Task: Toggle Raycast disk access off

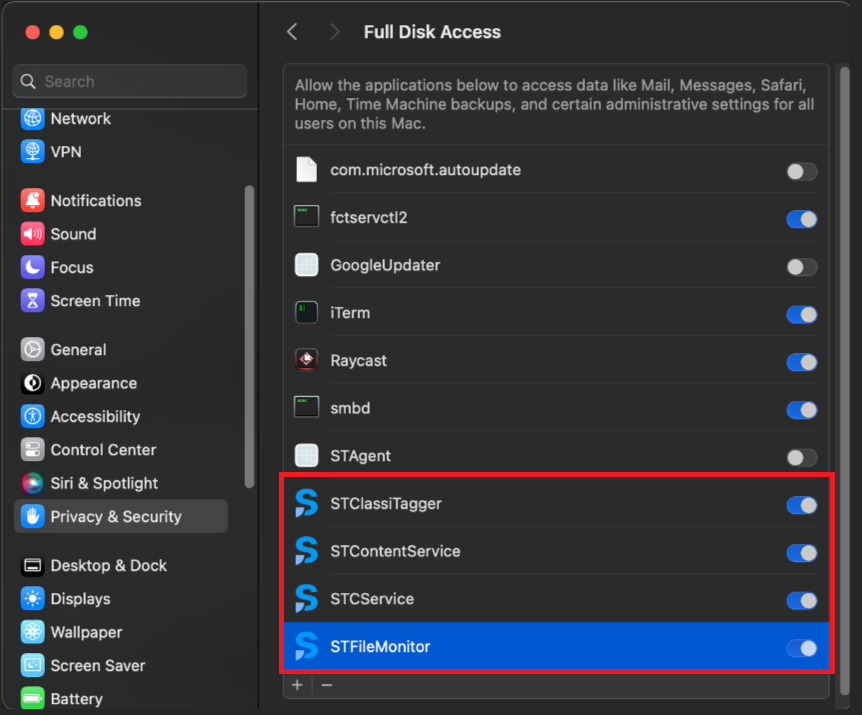Action: click(x=802, y=362)
